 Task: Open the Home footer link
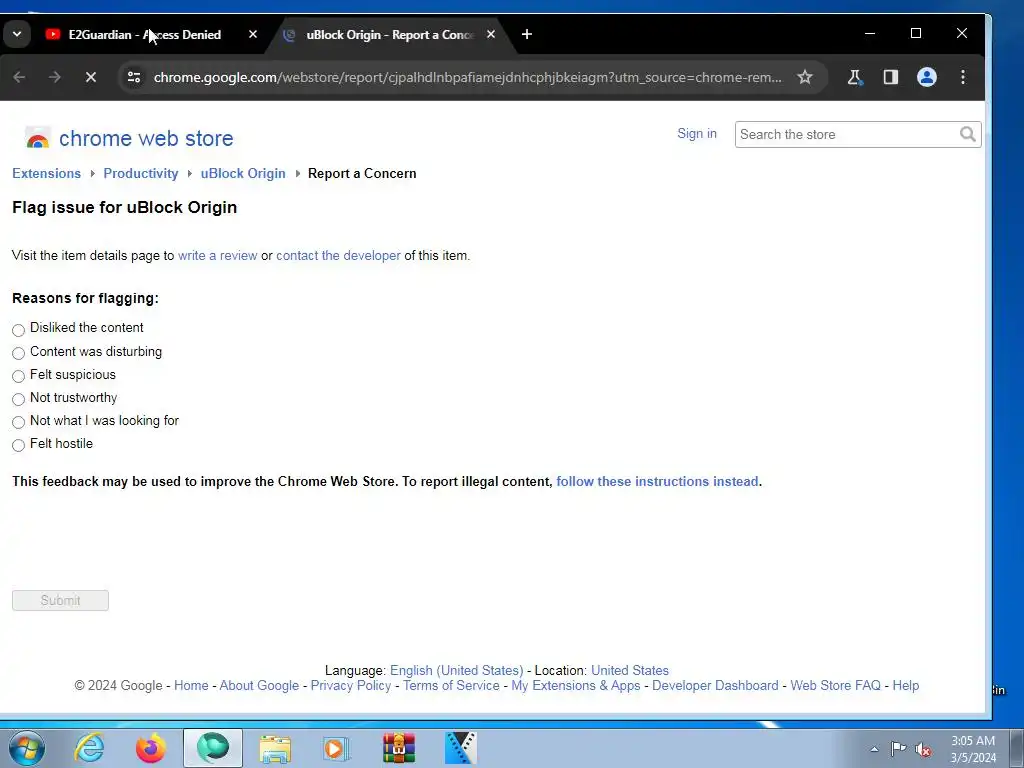pos(191,686)
